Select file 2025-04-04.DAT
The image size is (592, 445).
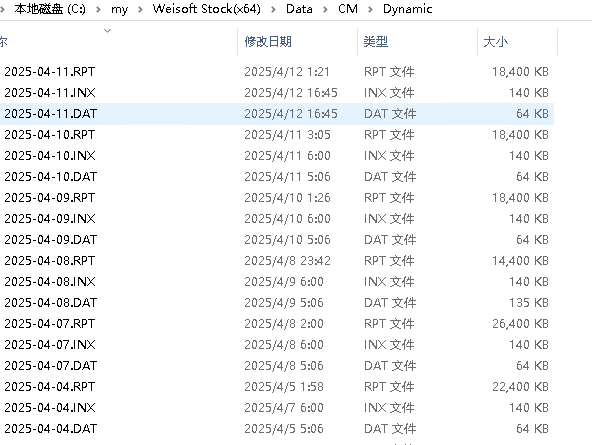pos(51,429)
